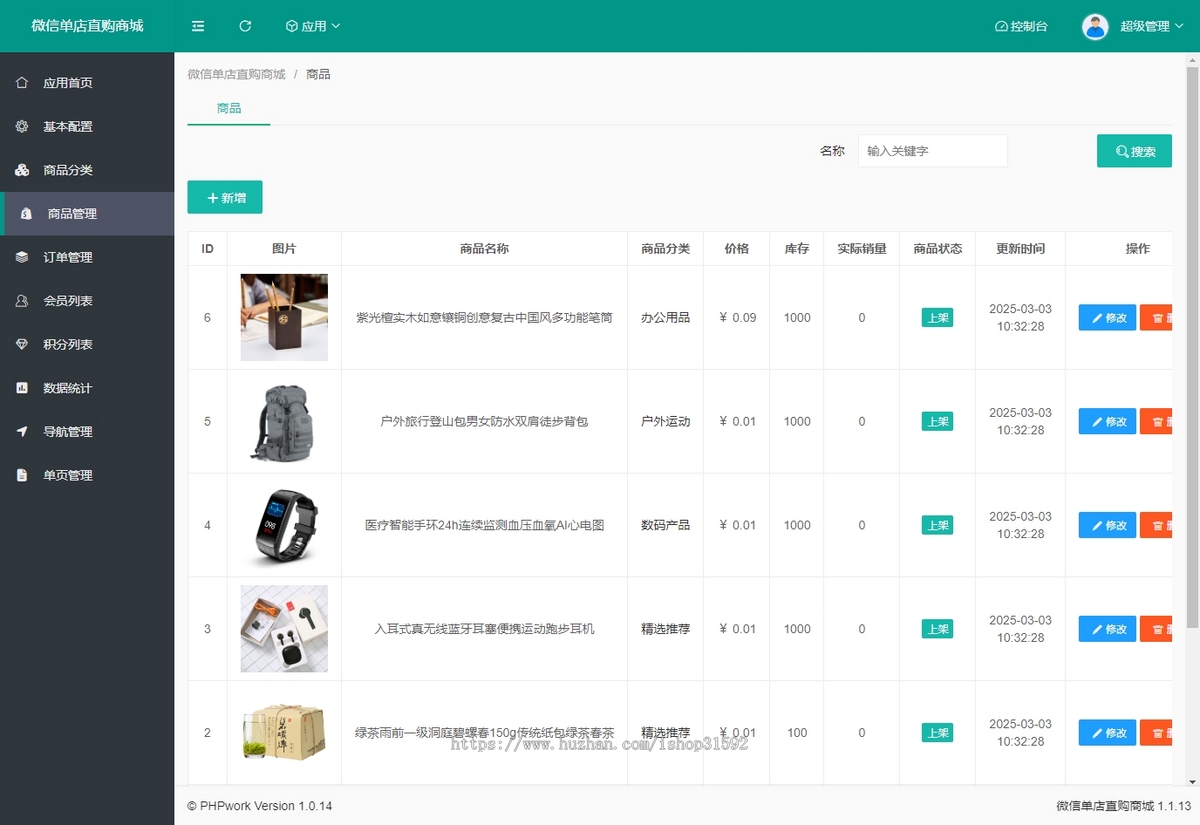1200x825 pixels.
Task: Click the 新增 add product button
Action: tap(224, 197)
